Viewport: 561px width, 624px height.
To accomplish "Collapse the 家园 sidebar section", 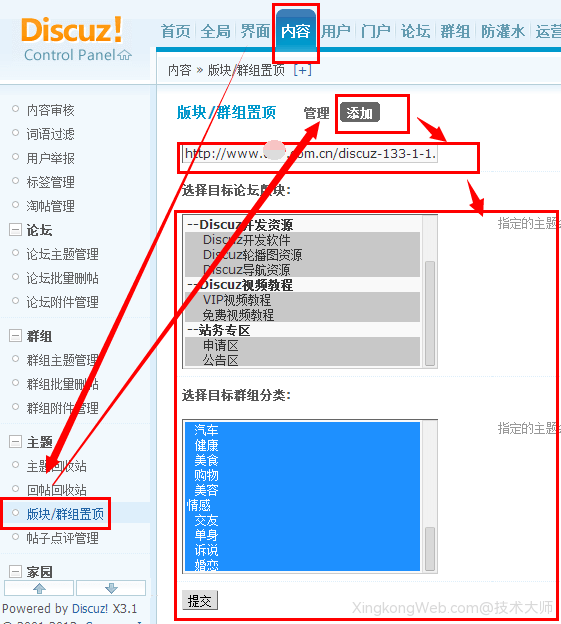I will pyautogui.click(x=15, y=571).
